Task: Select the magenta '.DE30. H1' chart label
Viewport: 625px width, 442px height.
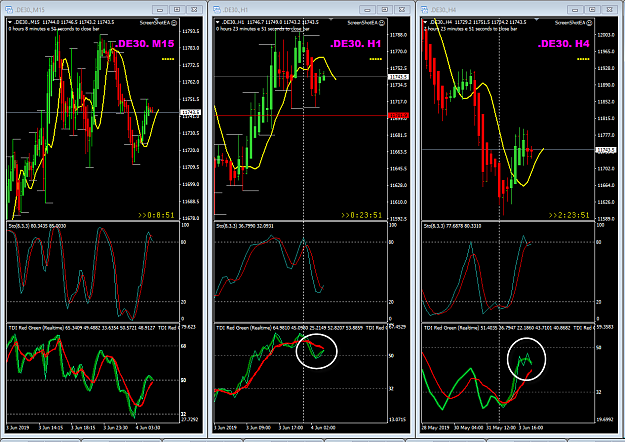Action: coord(356,44)
